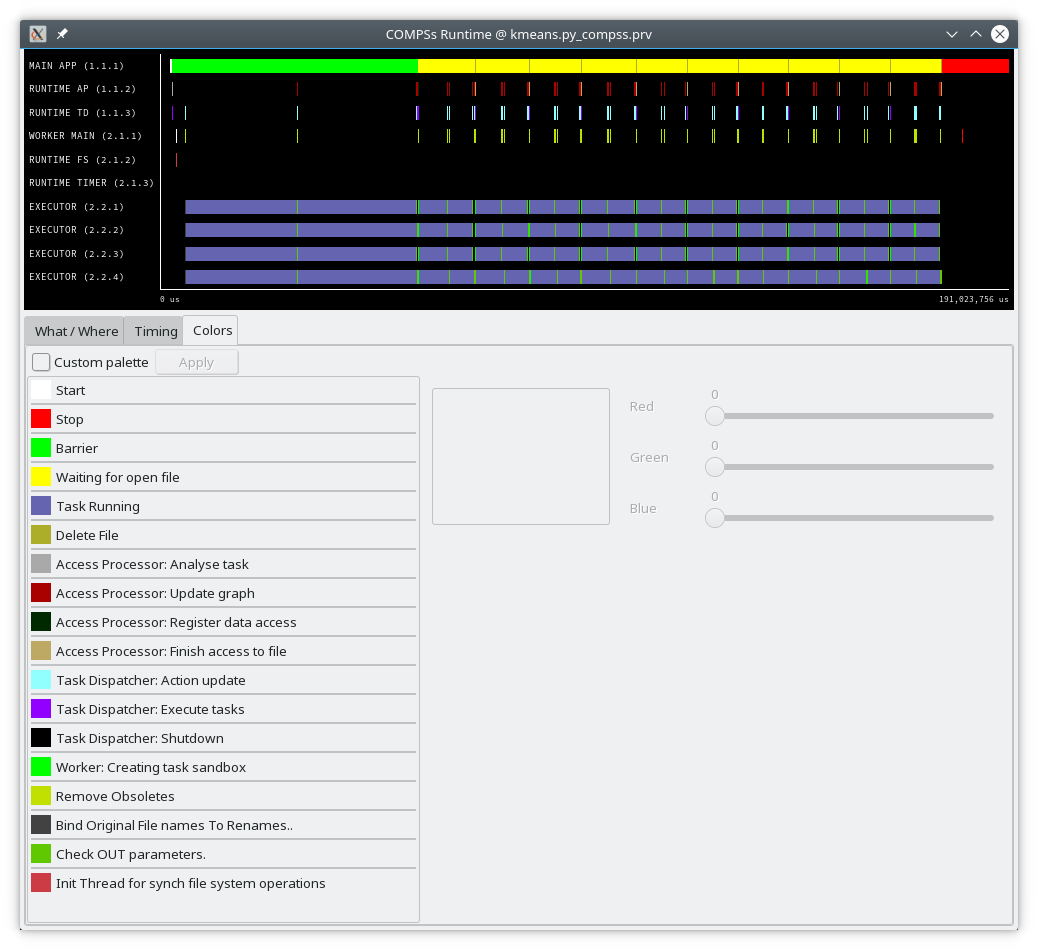Viewport: 1038px width, 950px height.
Task: Click the EXECUTOR (2.2.2) row label
Action: (76, 230)
